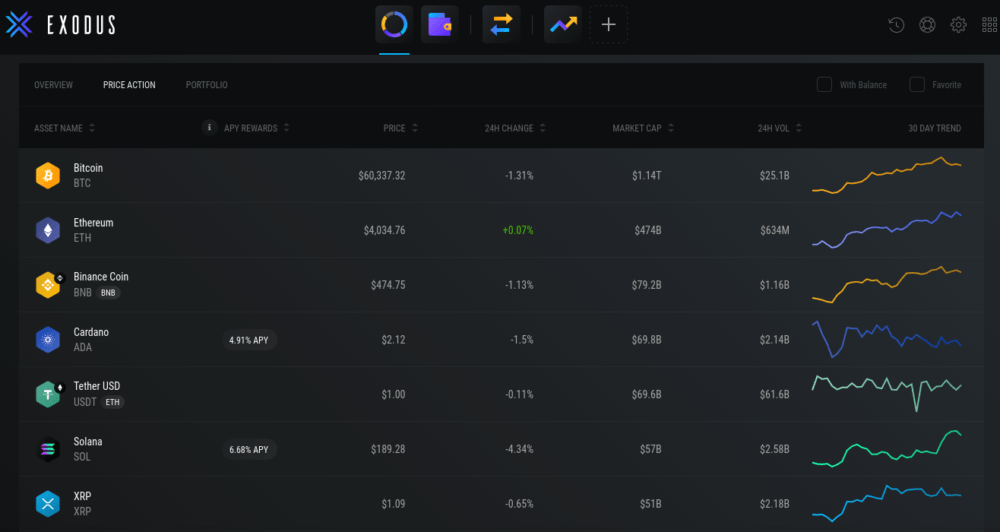This screenshot has height=532, width=1000.
Task: Open the Portfolio ring icon in top bar
Action: [394, 24]
